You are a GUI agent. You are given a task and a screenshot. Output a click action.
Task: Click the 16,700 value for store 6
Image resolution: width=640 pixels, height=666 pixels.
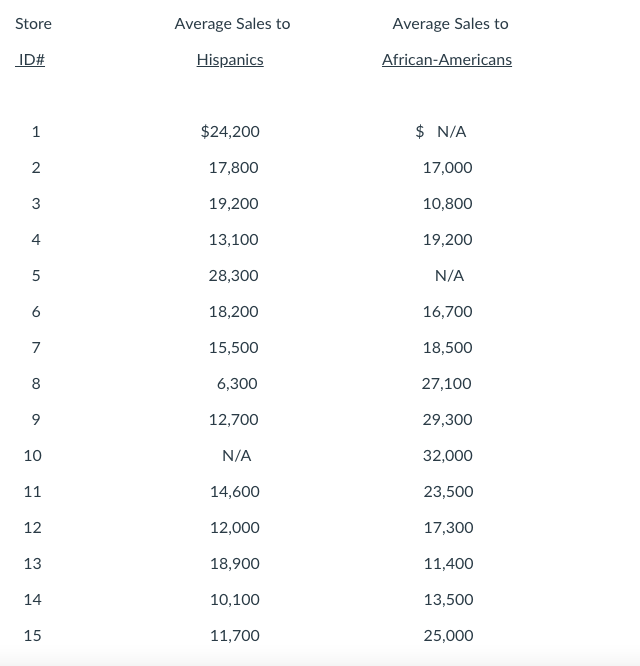pyautogui.click(x=447, y=311)
